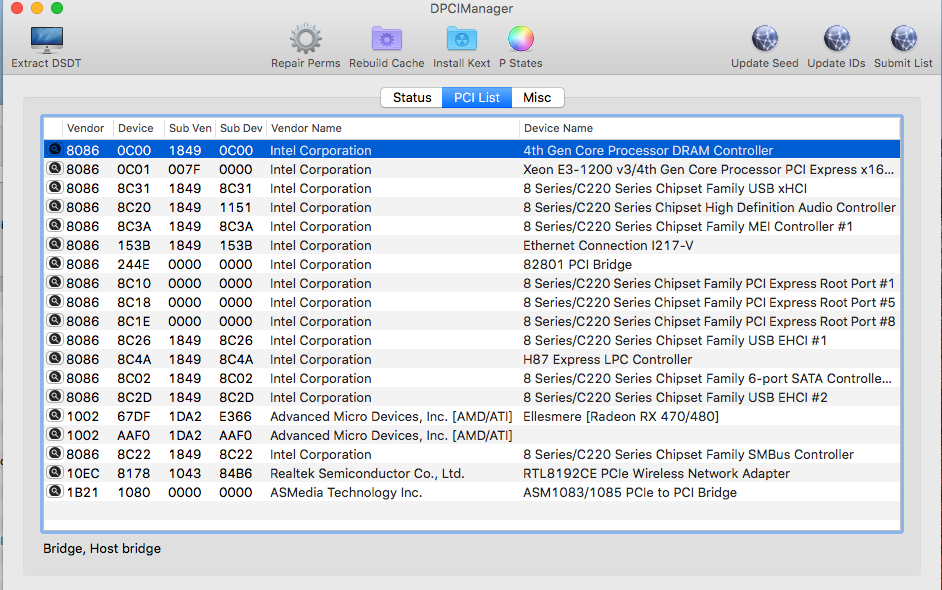Image resolution: width=942 pixels, height=590 pixels.
Task: Select High Definition Audio Controller row
Action: (x=472, y=207)
